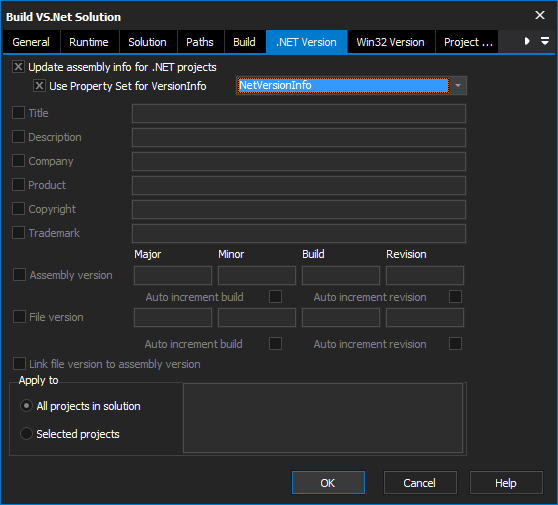Enable the Title checkbox
This screenshot has width=558, height=505.
pyautogui.click(x=18, y=113)
